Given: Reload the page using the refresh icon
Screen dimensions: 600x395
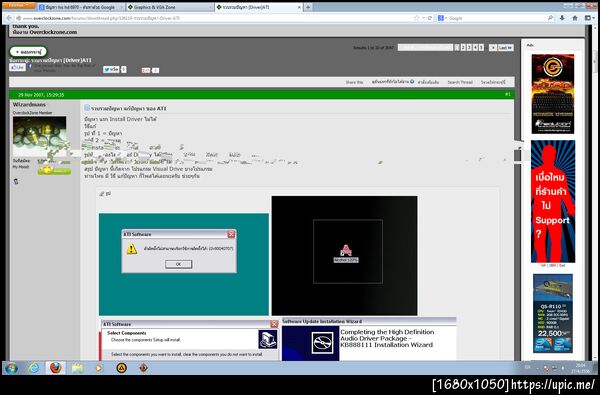Looking at the screenshot, I should 430,18.
